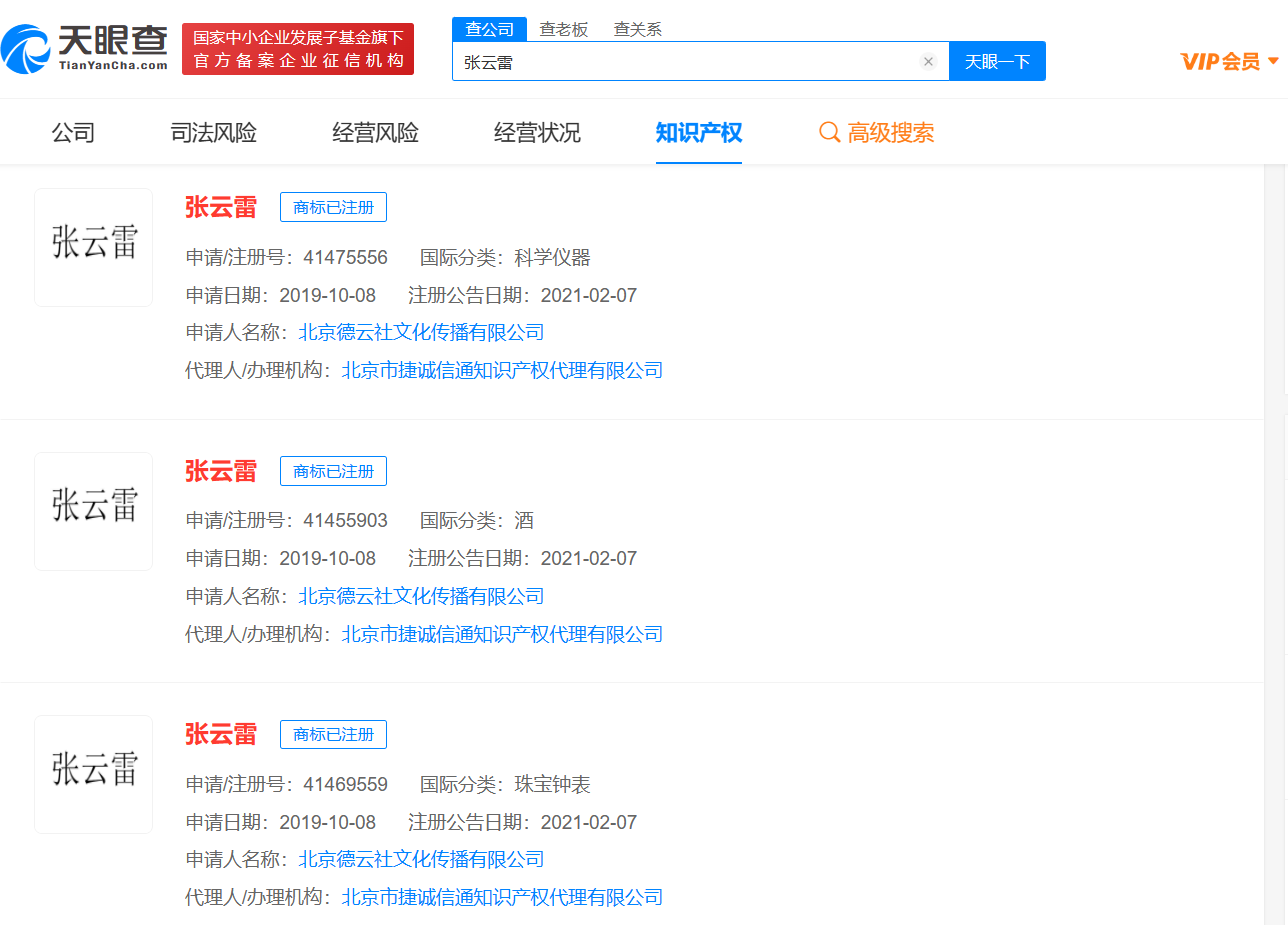Image resolution: width=1288 pixels, height=925 pixels.
Task: Clear the search box with X icon
Action: (x=928, y=62)
